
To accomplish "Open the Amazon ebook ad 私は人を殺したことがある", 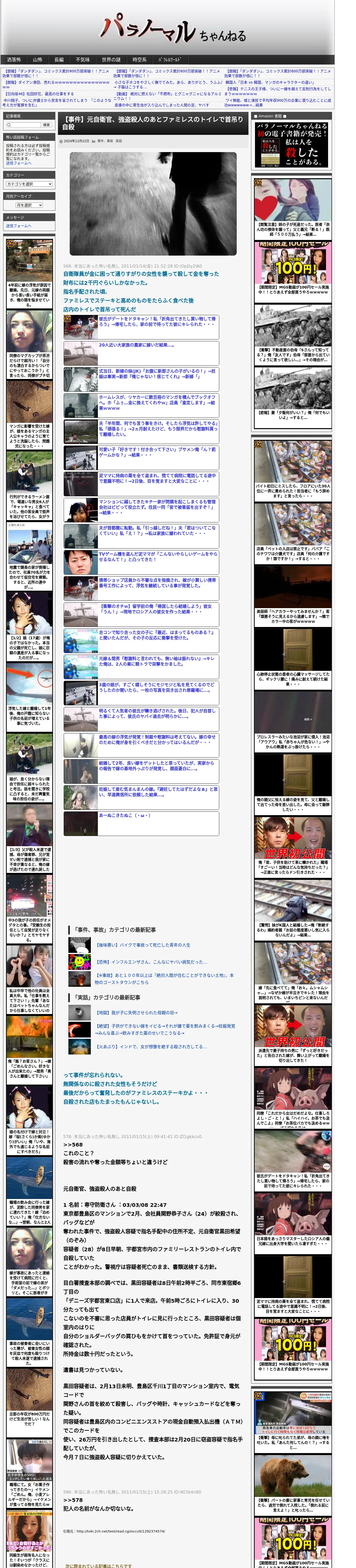I will point(292,144).
